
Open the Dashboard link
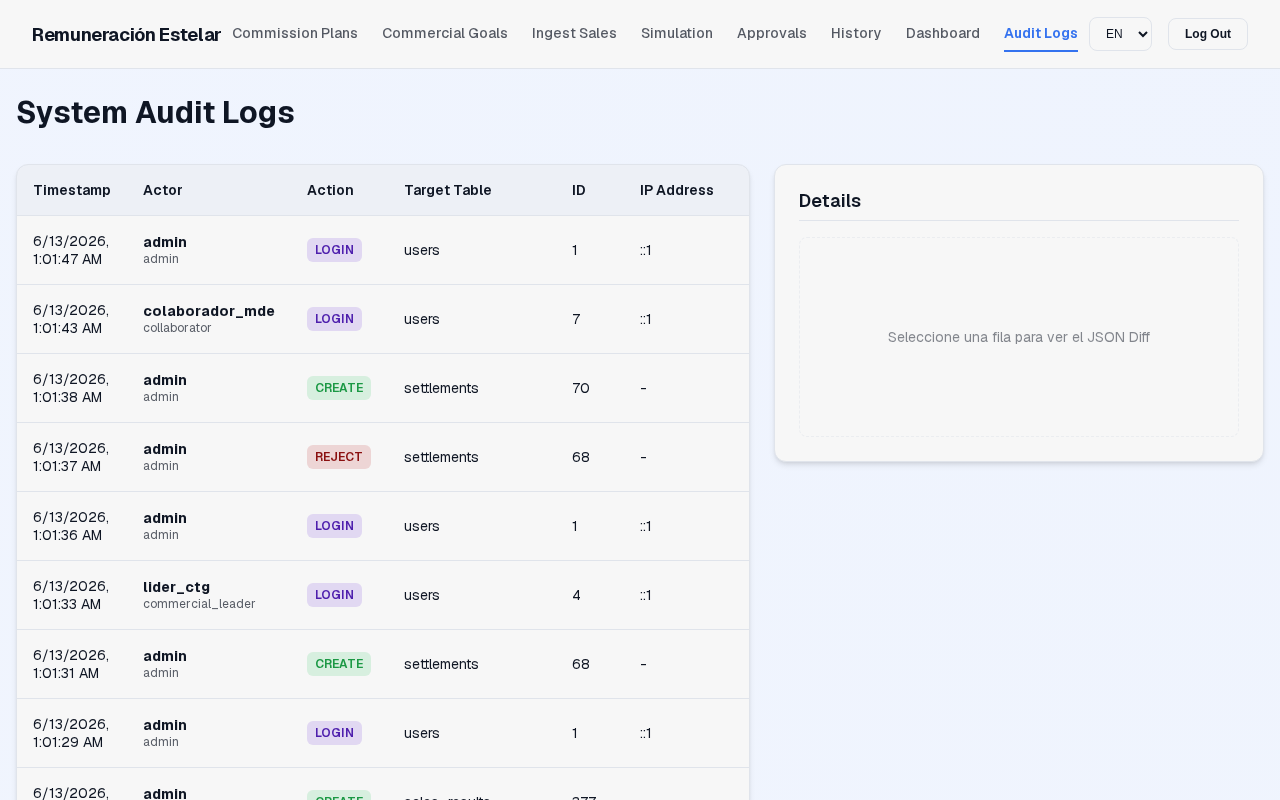943,33
